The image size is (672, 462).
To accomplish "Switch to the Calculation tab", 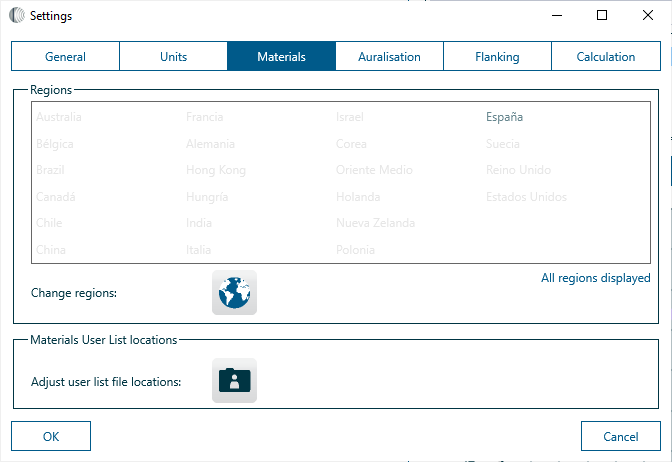I will click(x=606, y=56).
